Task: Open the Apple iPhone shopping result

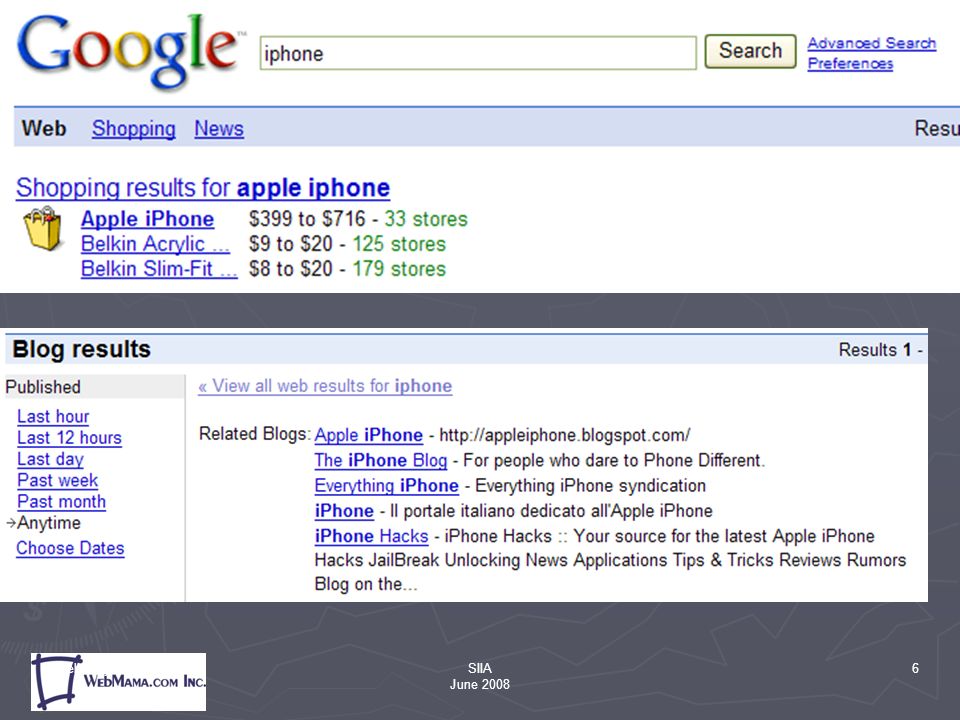Action: pyautogui.click(x=148, y=219)
